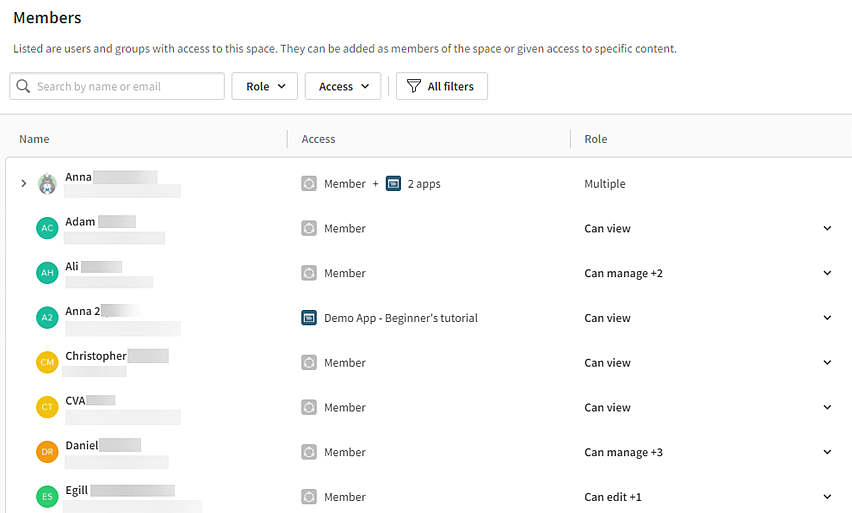Click Adam's green AC avatar
This screenshot has height=513, width=852.
point(47,228)
